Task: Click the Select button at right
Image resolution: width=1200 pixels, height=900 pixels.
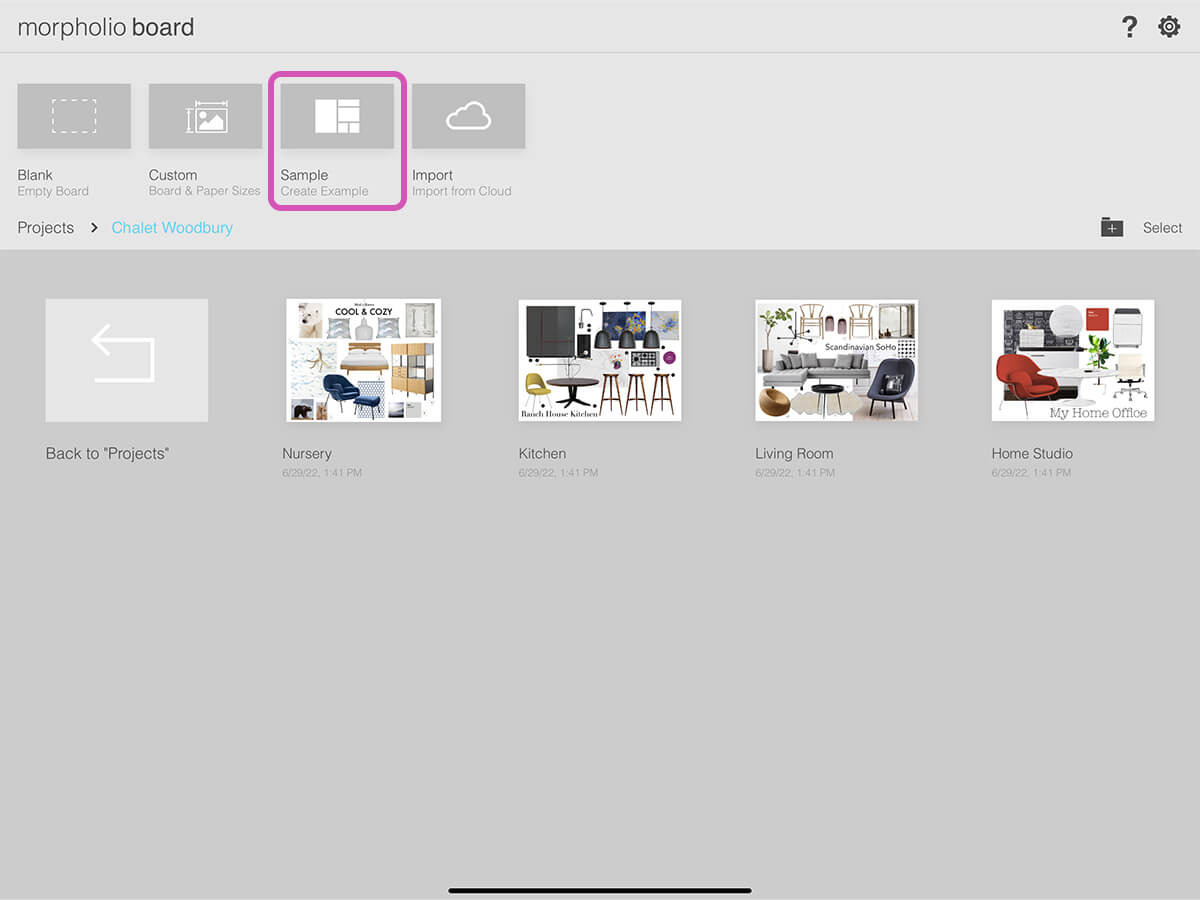Action: (x=1162, y=228)
